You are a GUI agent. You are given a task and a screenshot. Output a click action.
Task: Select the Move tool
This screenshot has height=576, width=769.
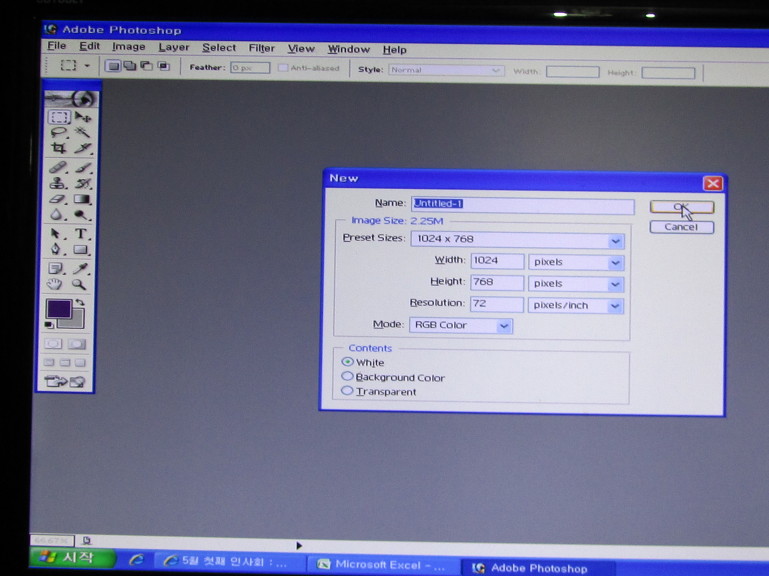(82, 117)
